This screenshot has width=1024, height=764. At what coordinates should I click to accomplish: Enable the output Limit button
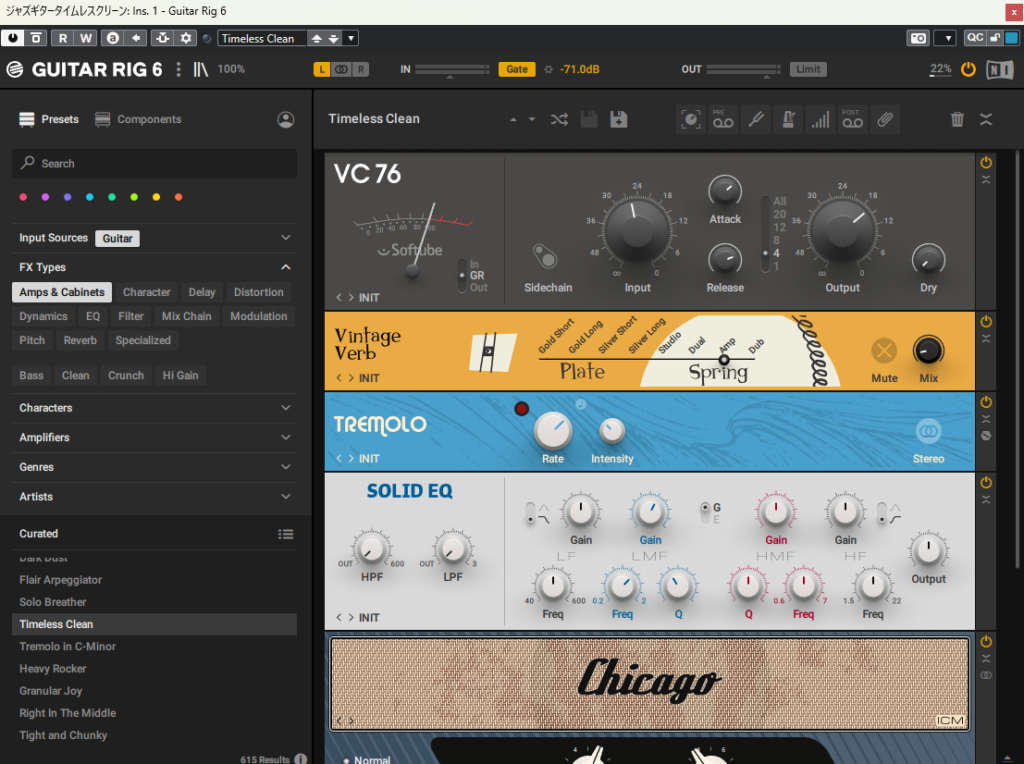pyautogui.click(x=808, y=69)
